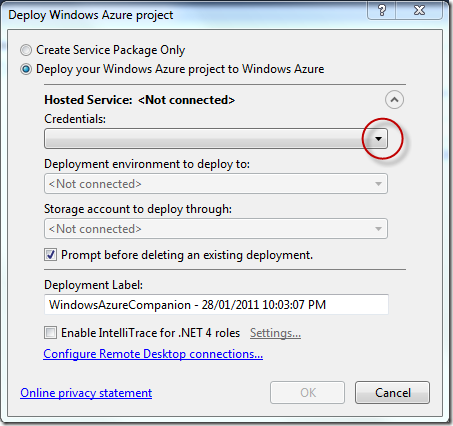Open IntelliTrace Settings... link
The width and height of the screenshot is (453, 426).
275,333
